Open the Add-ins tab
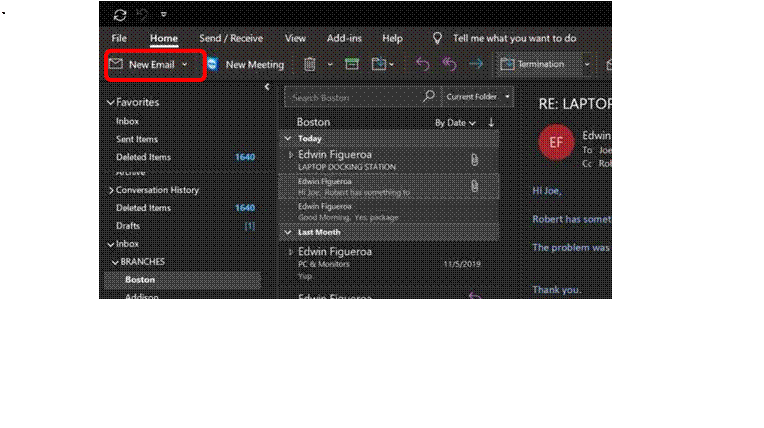 click(344, 38)
